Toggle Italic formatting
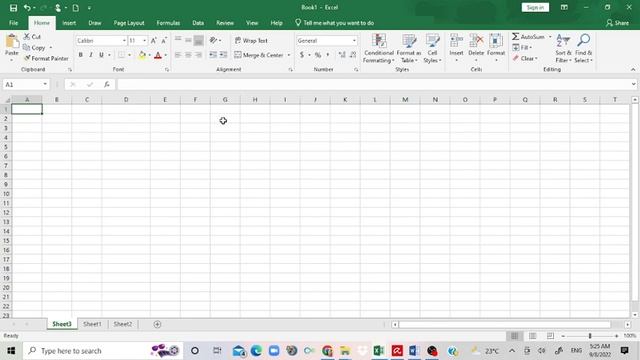 coord(91,55)
